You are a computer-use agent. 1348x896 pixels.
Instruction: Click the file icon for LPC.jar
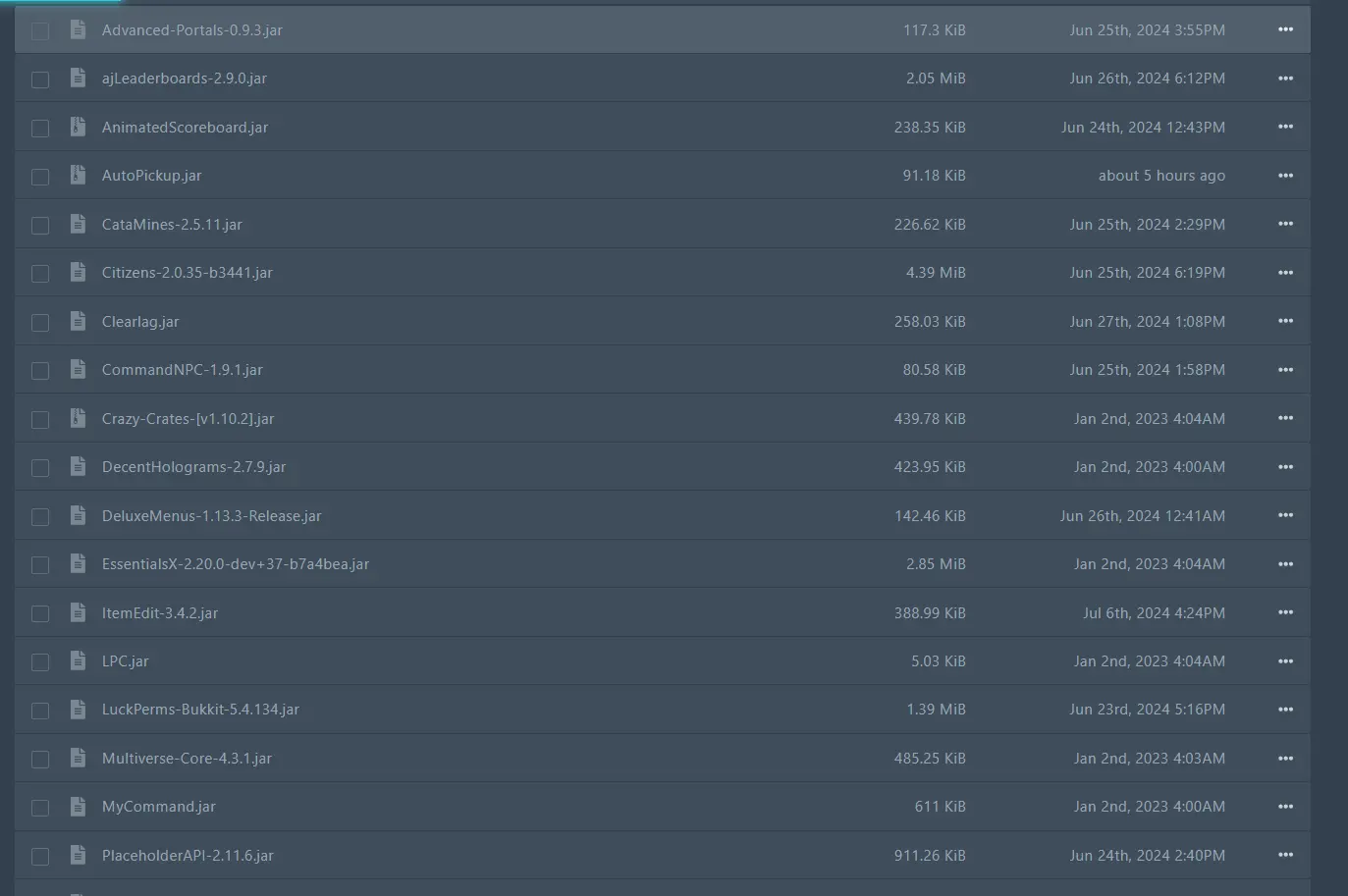pyautogui.click(x=78, y=660)
